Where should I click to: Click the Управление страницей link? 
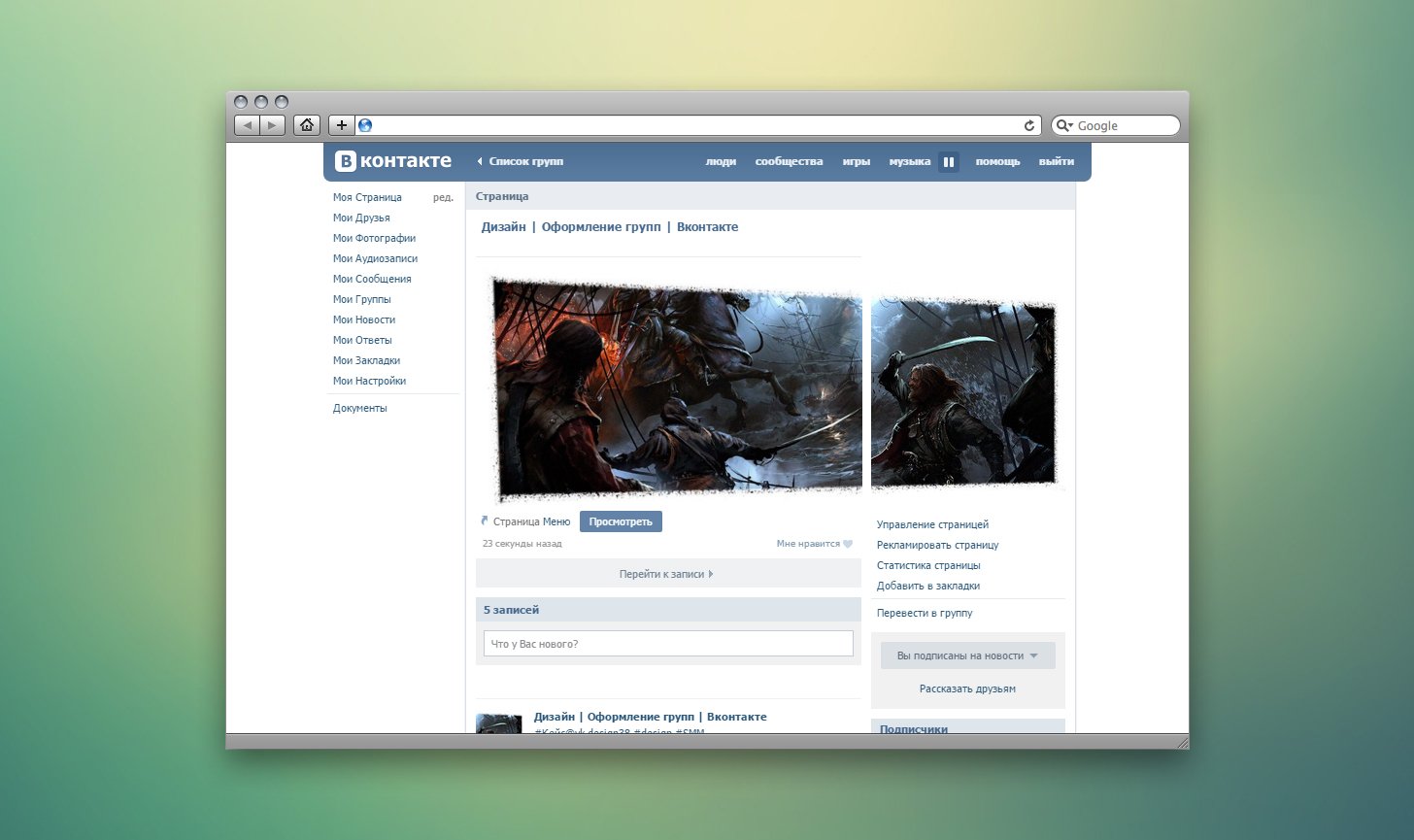point(932,524)
